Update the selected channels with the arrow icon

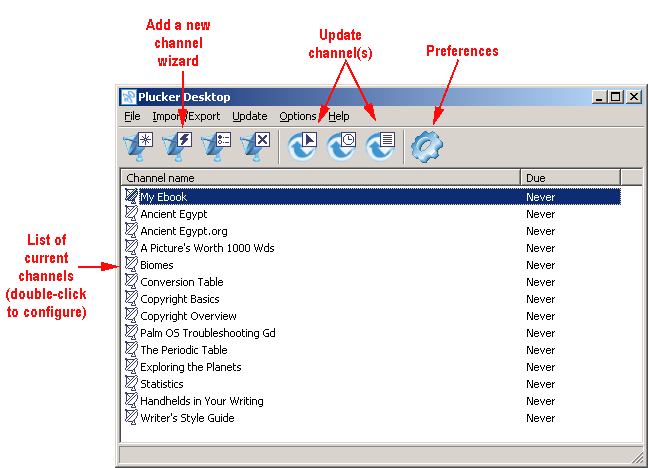302,146
